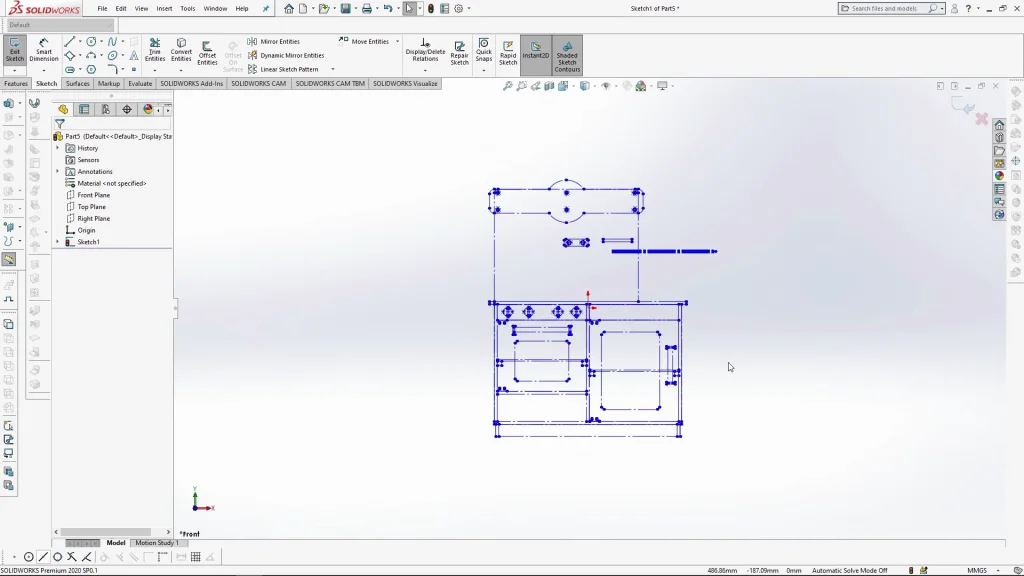Click the Exit Sketch button
Screen dimensions: 1024x576
point(15,52)
